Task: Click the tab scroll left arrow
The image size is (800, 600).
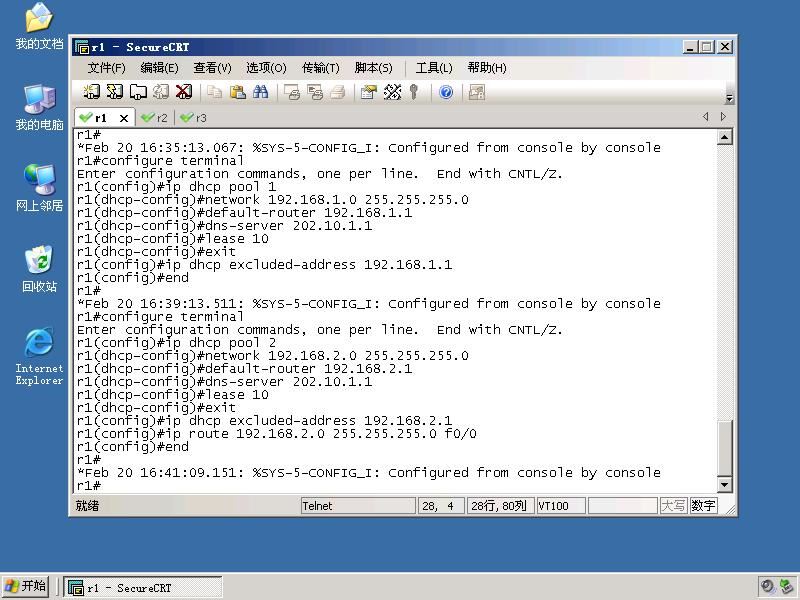Action: coord(706,117)
